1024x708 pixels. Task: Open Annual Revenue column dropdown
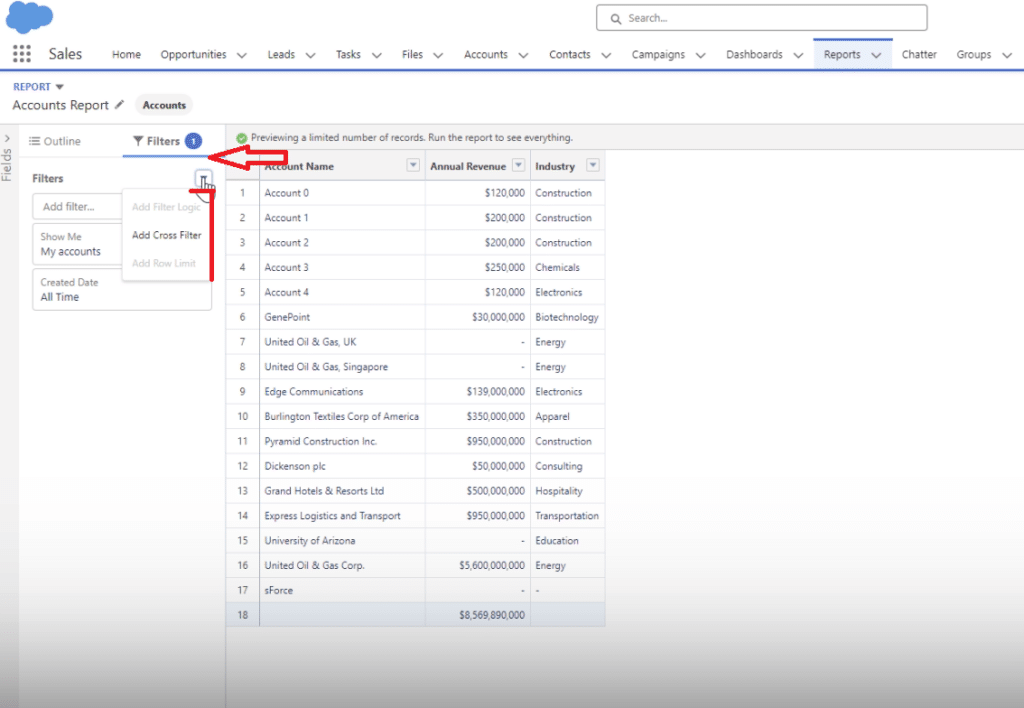point(519,165)
